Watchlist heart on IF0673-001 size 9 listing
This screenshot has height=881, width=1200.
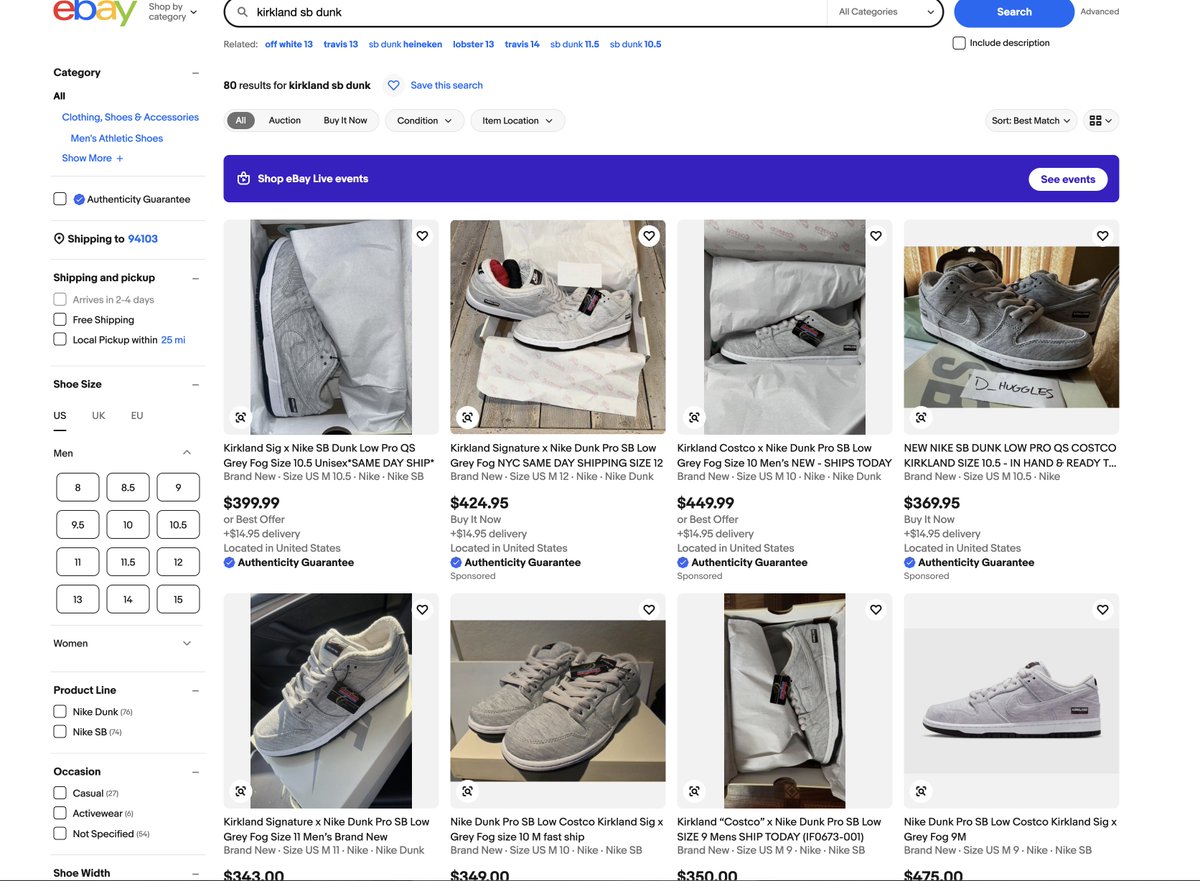click(876, 609)
